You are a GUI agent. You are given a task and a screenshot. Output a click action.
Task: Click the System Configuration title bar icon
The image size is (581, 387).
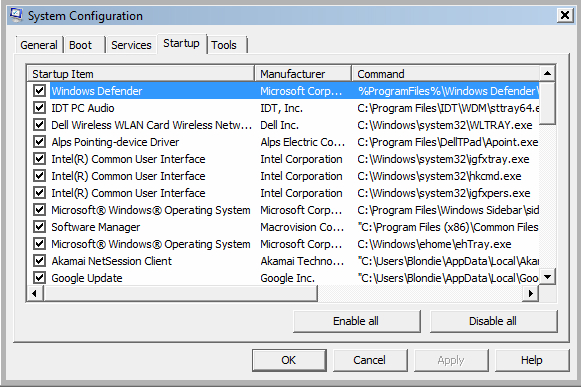coord(16,15)
